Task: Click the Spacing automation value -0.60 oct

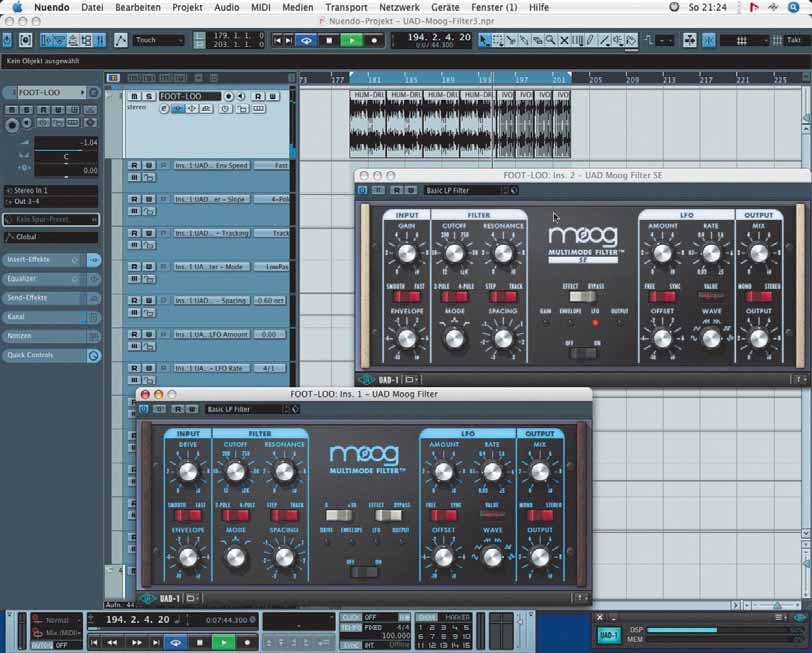Action: coord(270,300)
